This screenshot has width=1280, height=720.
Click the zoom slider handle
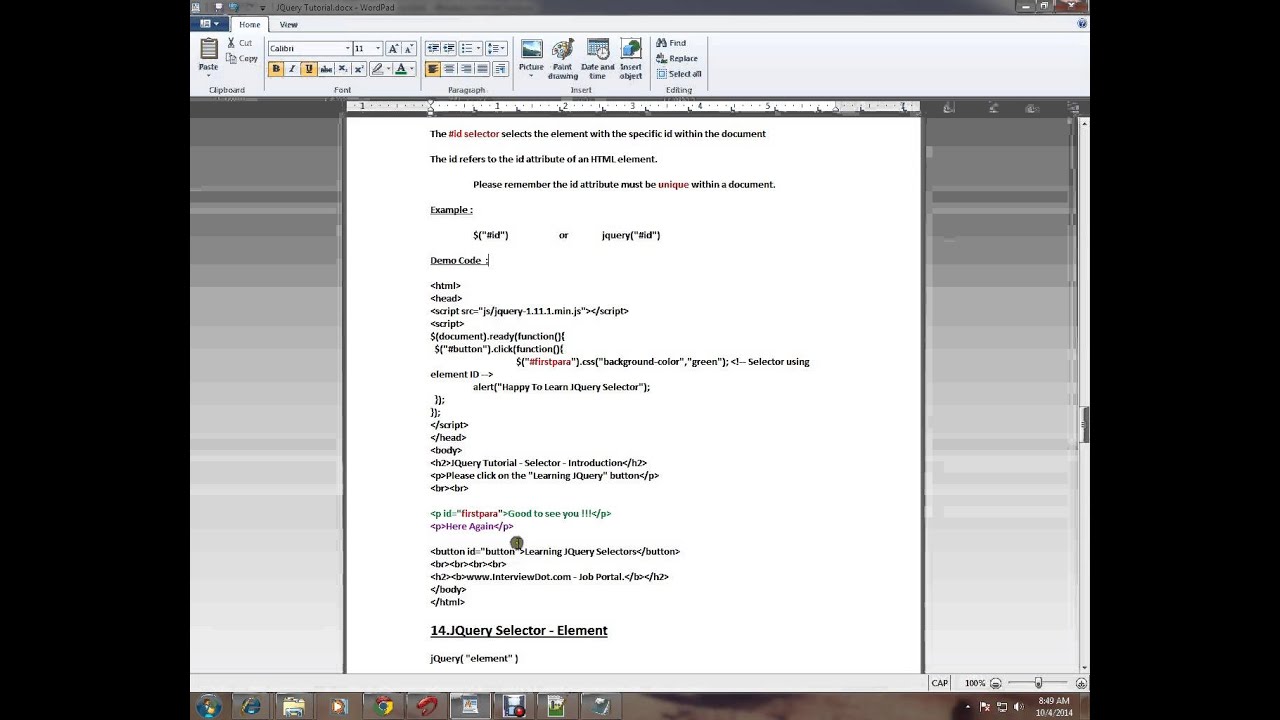[1038, 683]
